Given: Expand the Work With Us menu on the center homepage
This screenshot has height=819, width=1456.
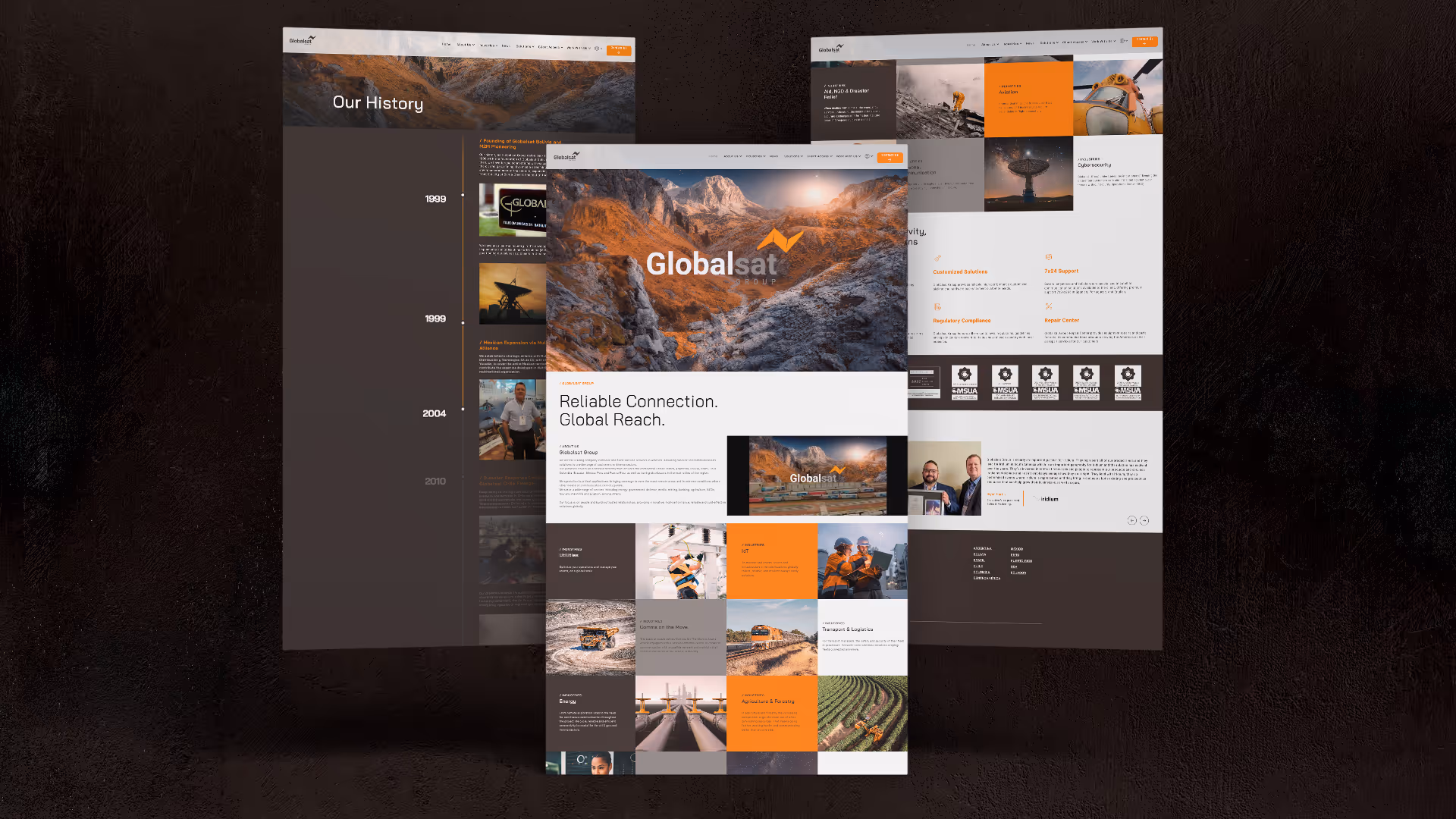Looking at the screenshot, I should [849, 156].
